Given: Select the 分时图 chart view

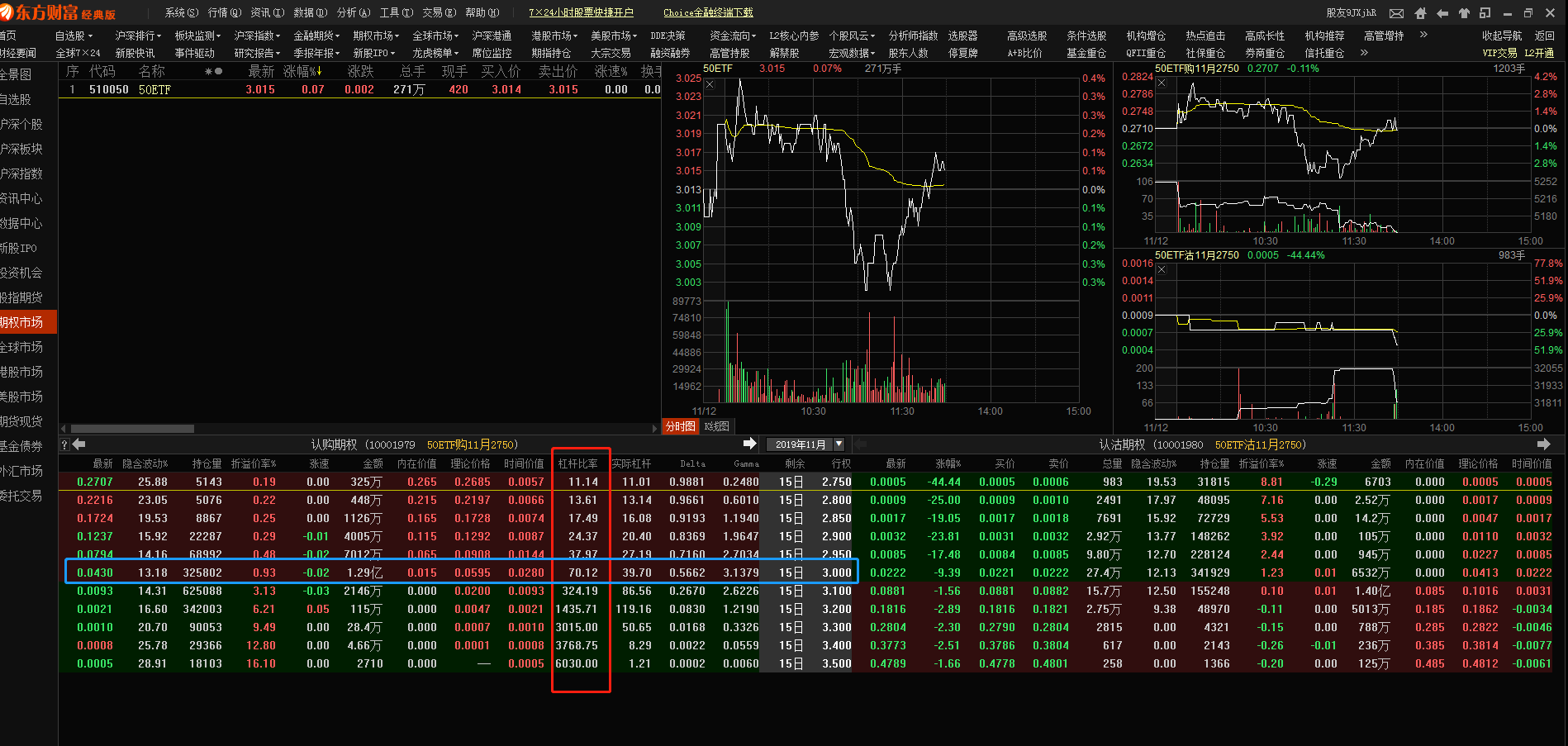Looking at the screenshot, I should (x=681, y=426).
